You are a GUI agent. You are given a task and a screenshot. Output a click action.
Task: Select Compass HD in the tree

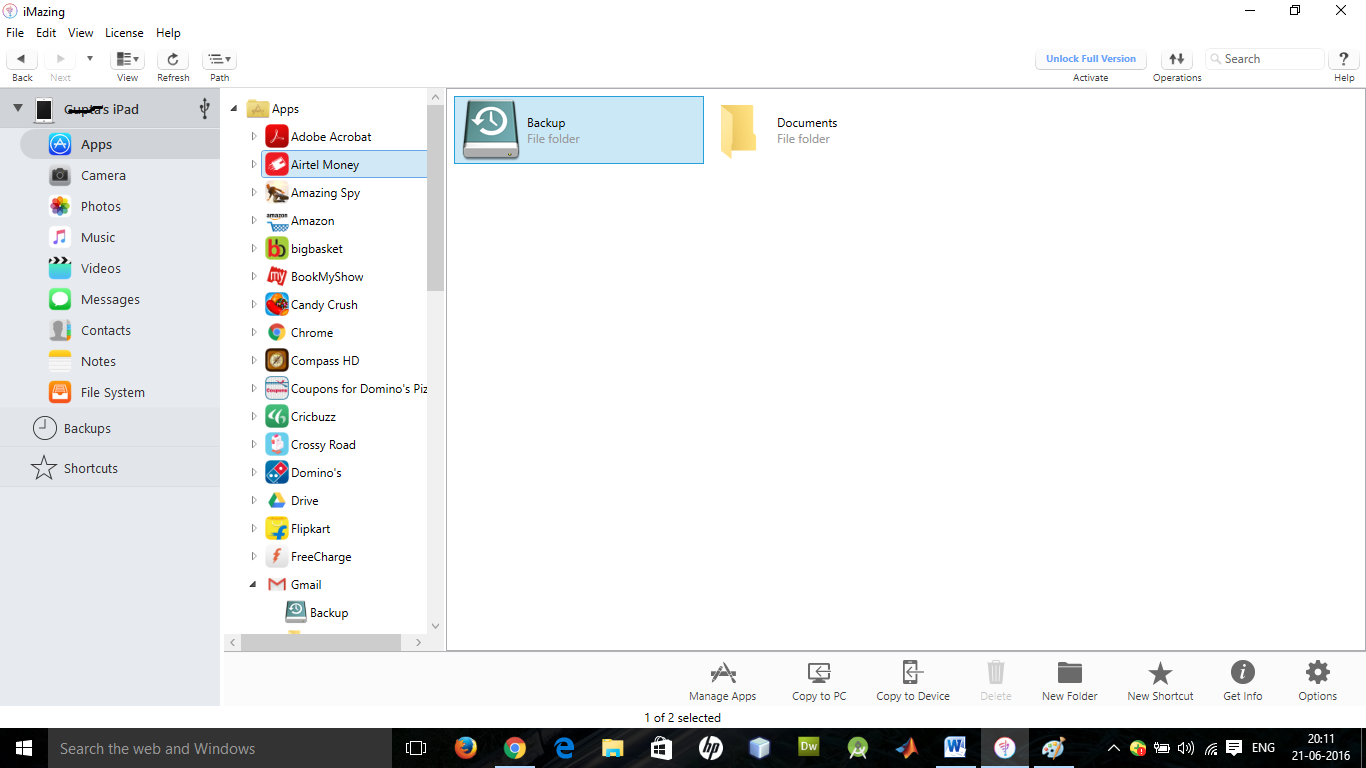pos(324,361)
